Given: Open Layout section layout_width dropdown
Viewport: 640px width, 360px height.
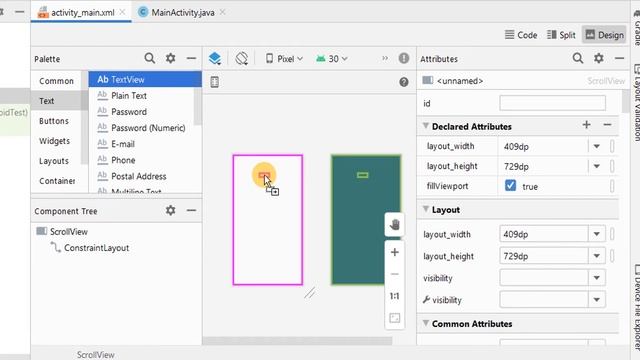Looking at the screenshot, I should 596,234.
